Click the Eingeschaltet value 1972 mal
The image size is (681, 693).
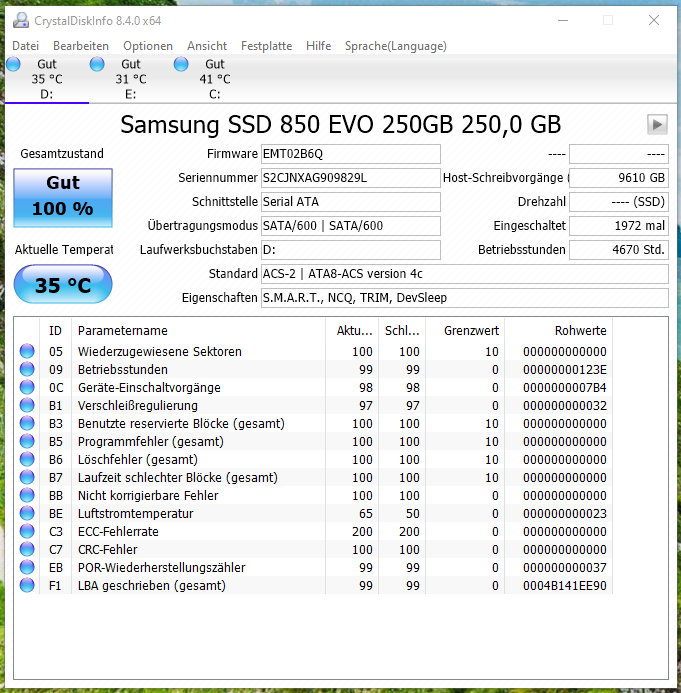(x=619, y=226)
